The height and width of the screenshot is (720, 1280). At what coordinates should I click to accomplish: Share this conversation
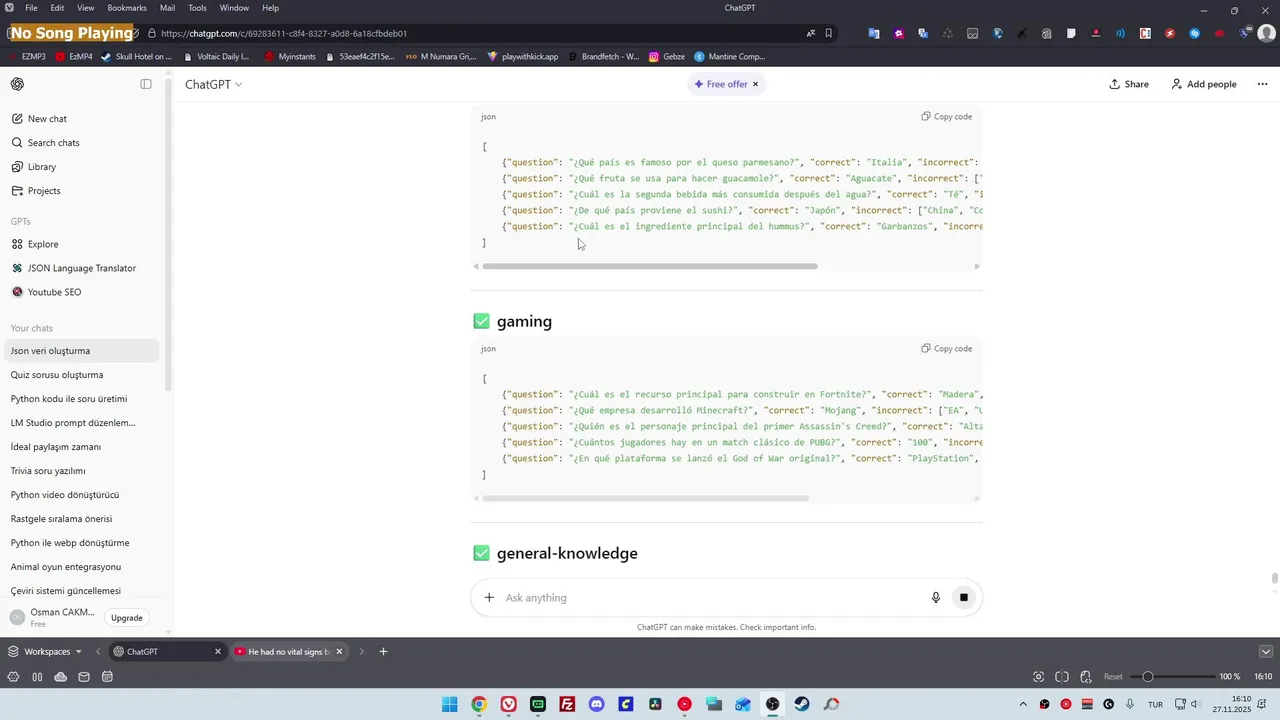[1129, 84]
